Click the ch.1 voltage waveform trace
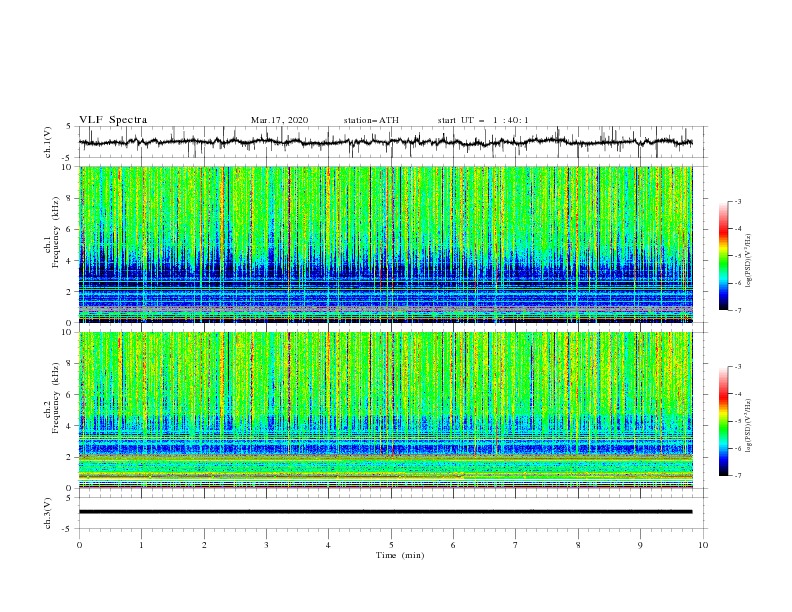Image resolution: width=792 pixels, height=612 pixels. (x=386, y=142)
